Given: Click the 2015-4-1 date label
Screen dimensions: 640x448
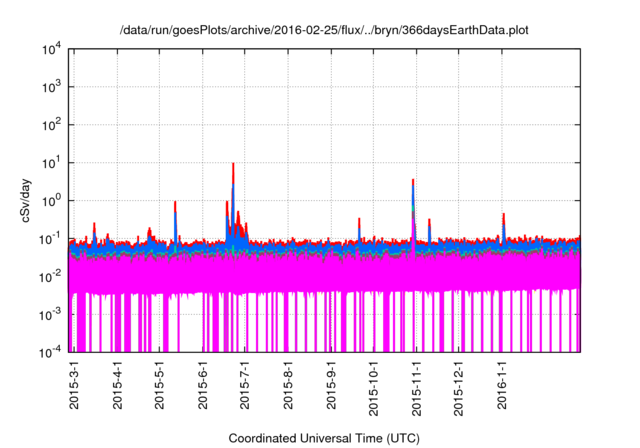Looking at the screenshot, I should coord(117,385).
